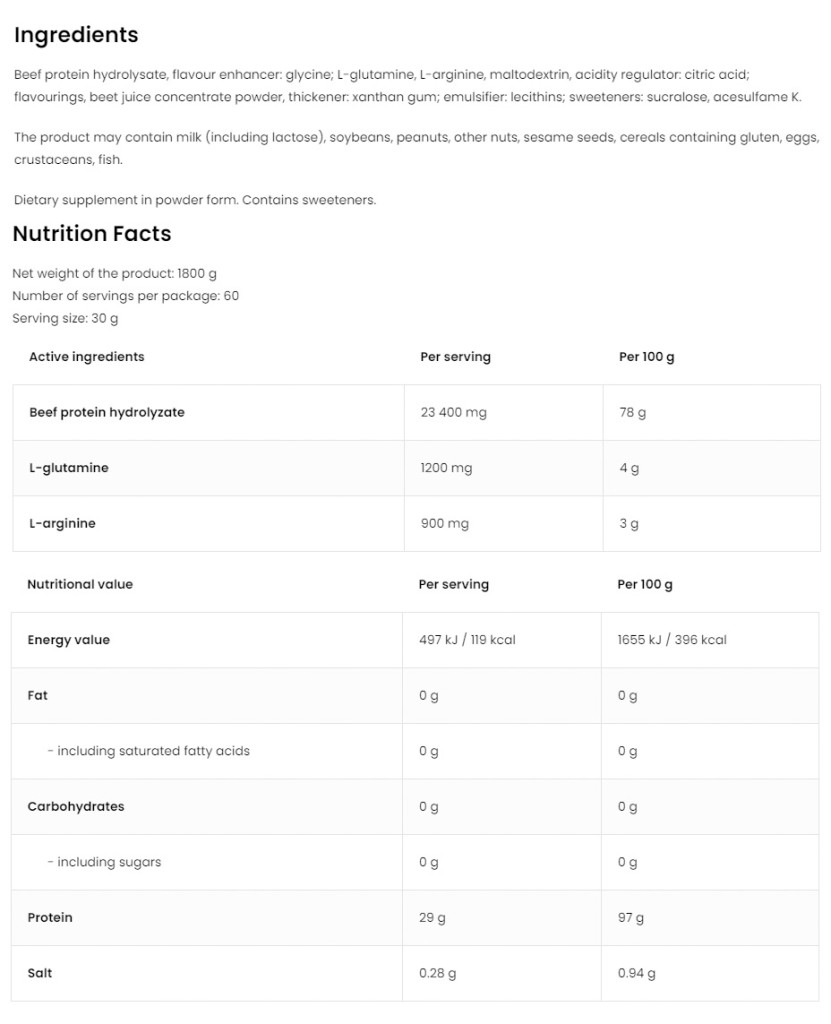Select the including sugars row label
The height and width of the screenshot is (1024, 831).
104,862
